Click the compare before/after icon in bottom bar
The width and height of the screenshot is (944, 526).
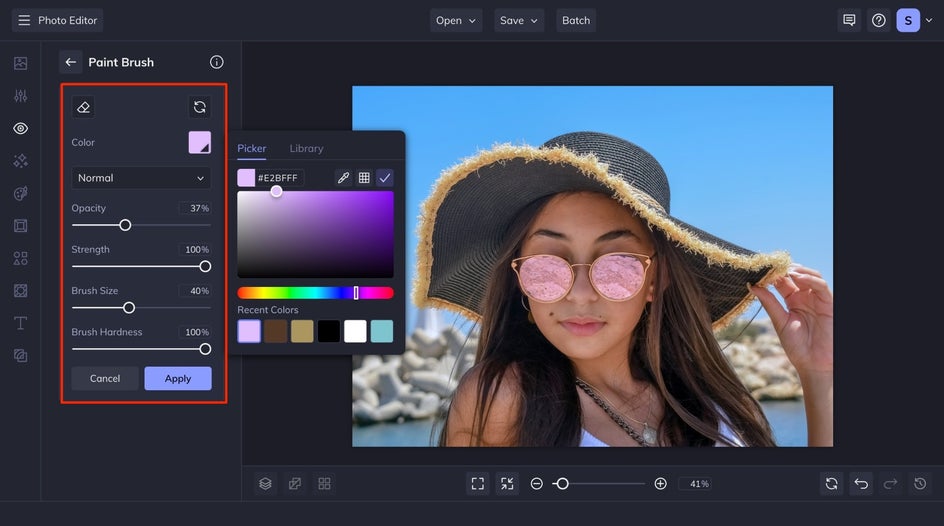point(295,484)
